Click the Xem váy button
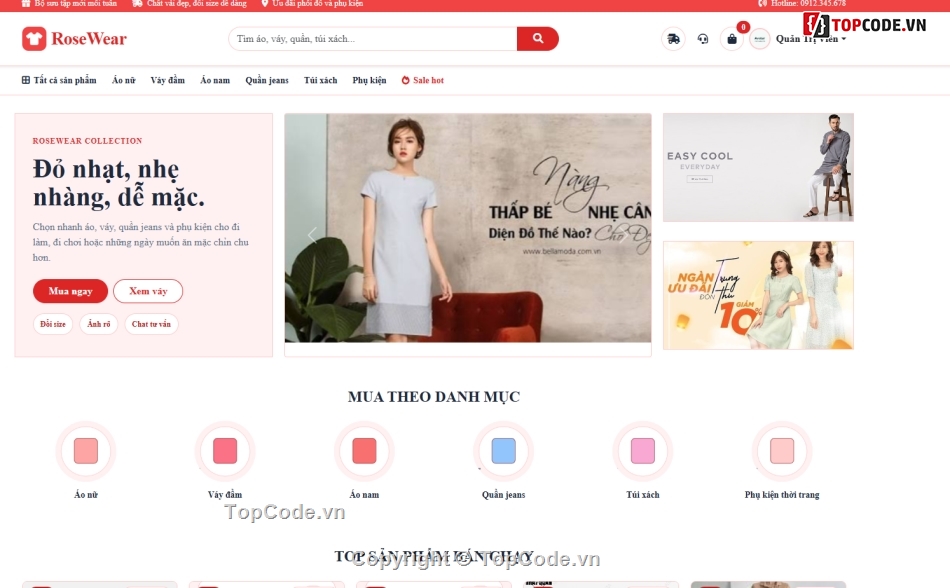This screenshot has width=950, height=588. click(148, 291)
